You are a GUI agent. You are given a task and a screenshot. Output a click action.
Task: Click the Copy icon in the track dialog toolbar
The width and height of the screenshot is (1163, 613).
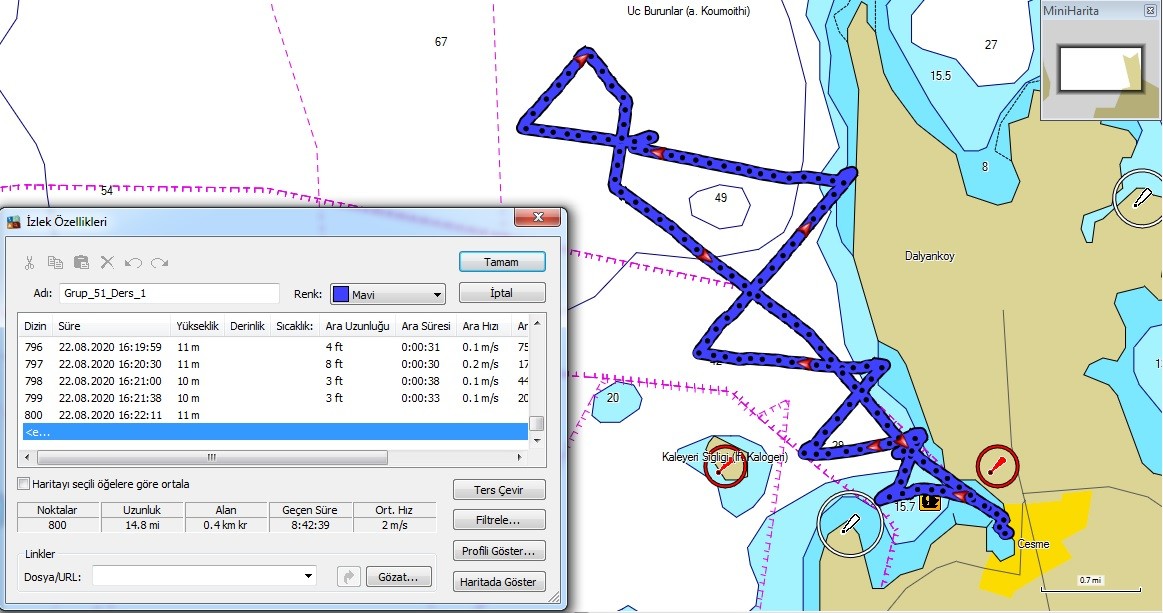(55, 262)
